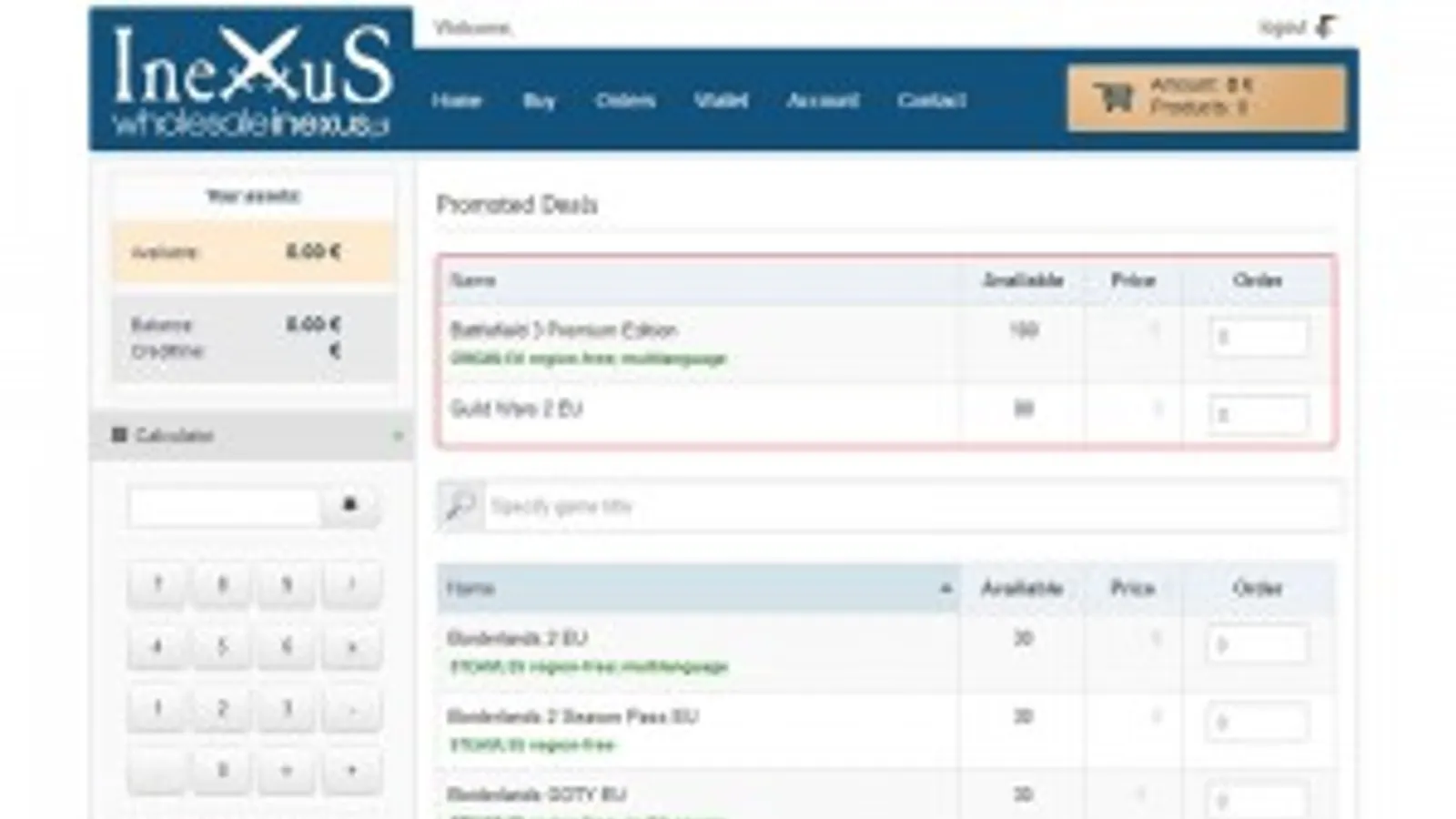The width and height of the screenshot is (1456, 819).
Task: Click calculator key 1
Action: [x=157, y=708]
